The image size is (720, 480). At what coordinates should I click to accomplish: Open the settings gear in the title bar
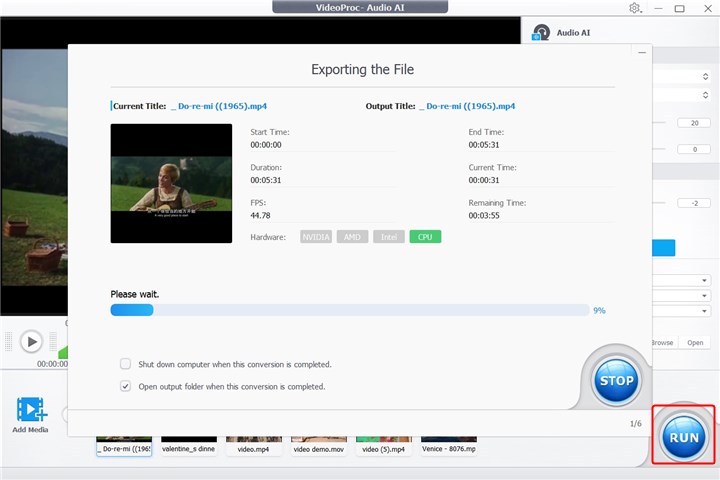coord(635,8)
